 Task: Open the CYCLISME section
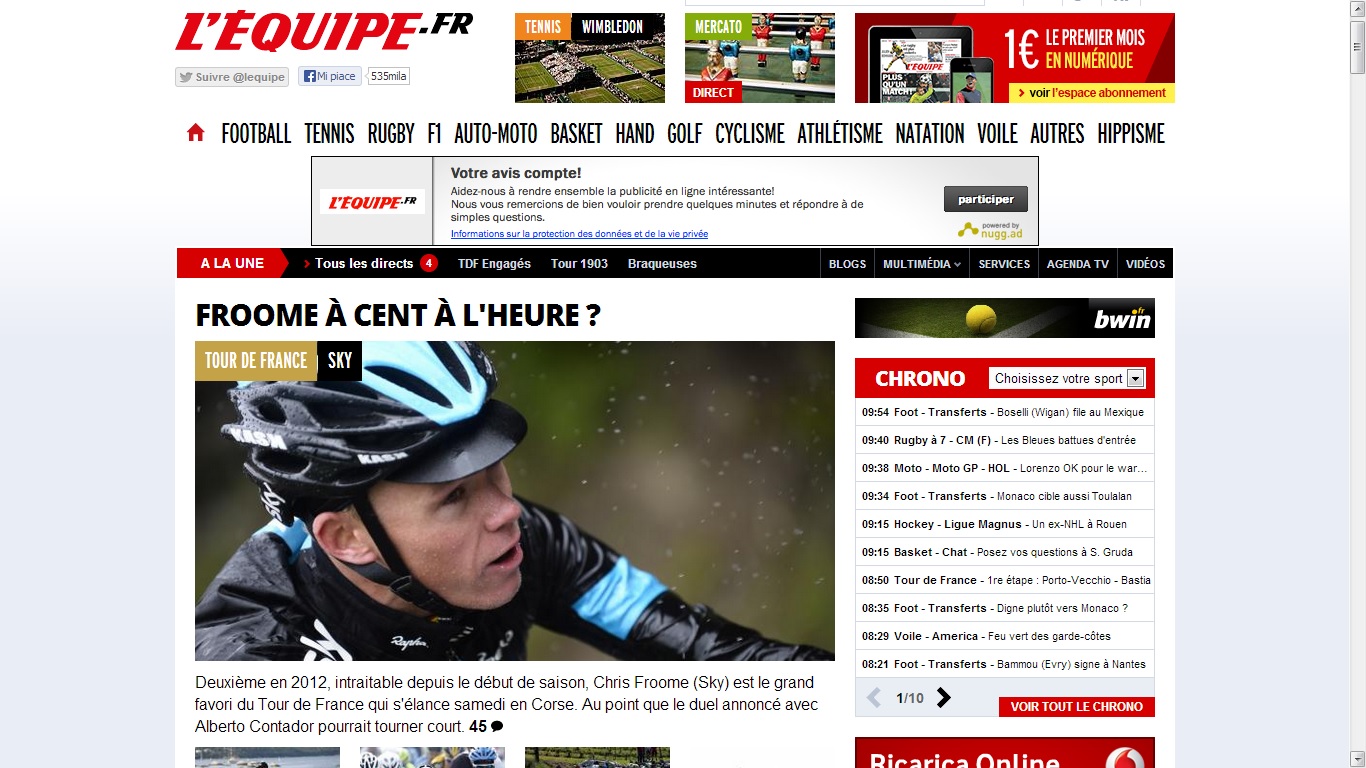750,134
